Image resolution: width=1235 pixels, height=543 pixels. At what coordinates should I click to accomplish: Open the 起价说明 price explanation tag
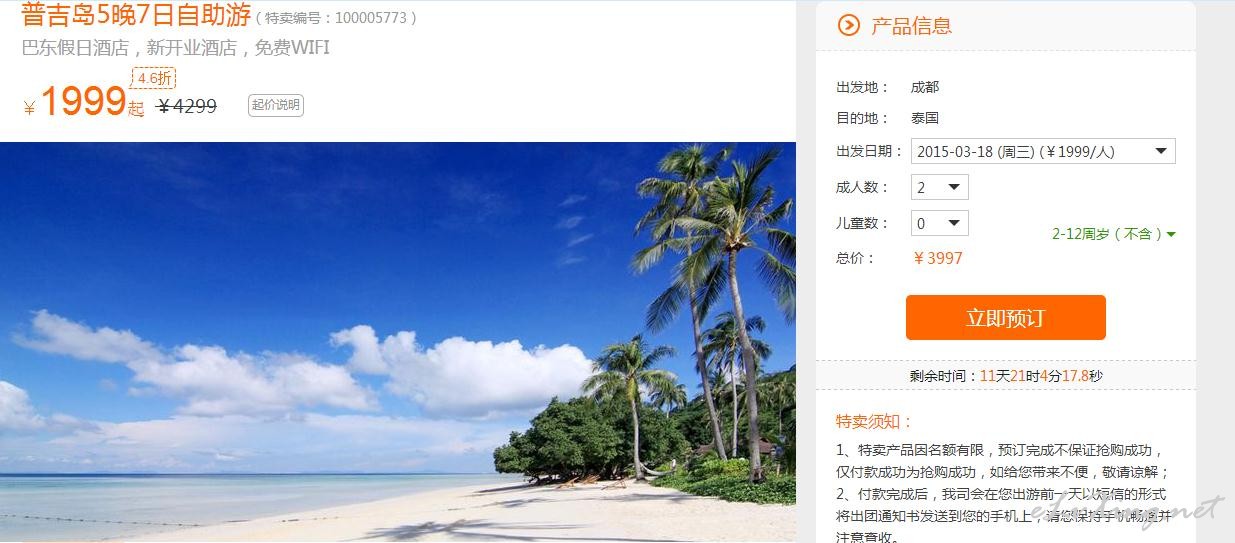(275, 105)
